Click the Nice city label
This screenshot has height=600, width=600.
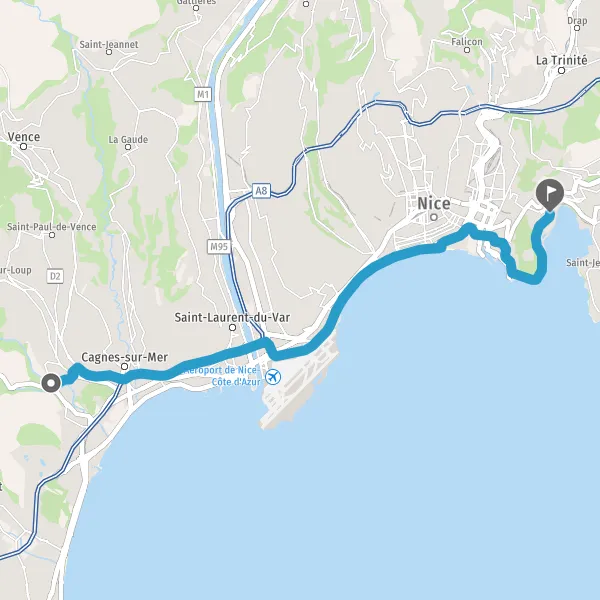click(434, 203)
